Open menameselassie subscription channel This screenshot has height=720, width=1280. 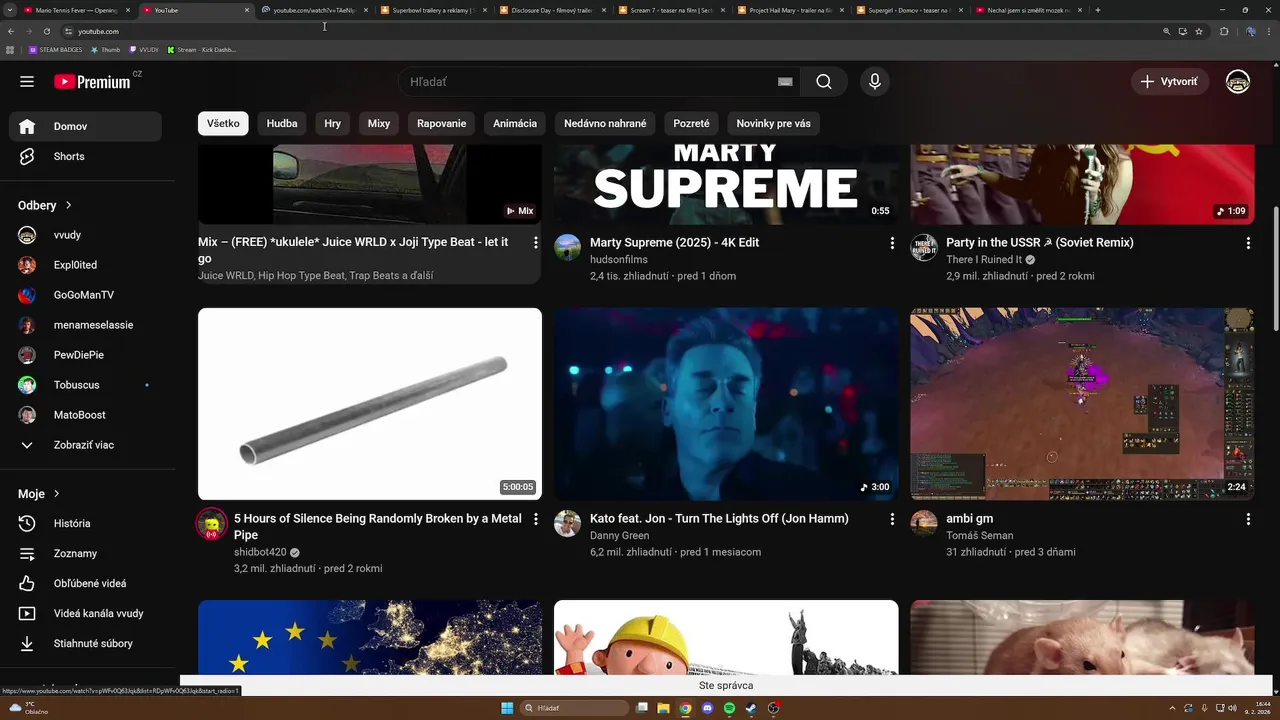[85, 325]
